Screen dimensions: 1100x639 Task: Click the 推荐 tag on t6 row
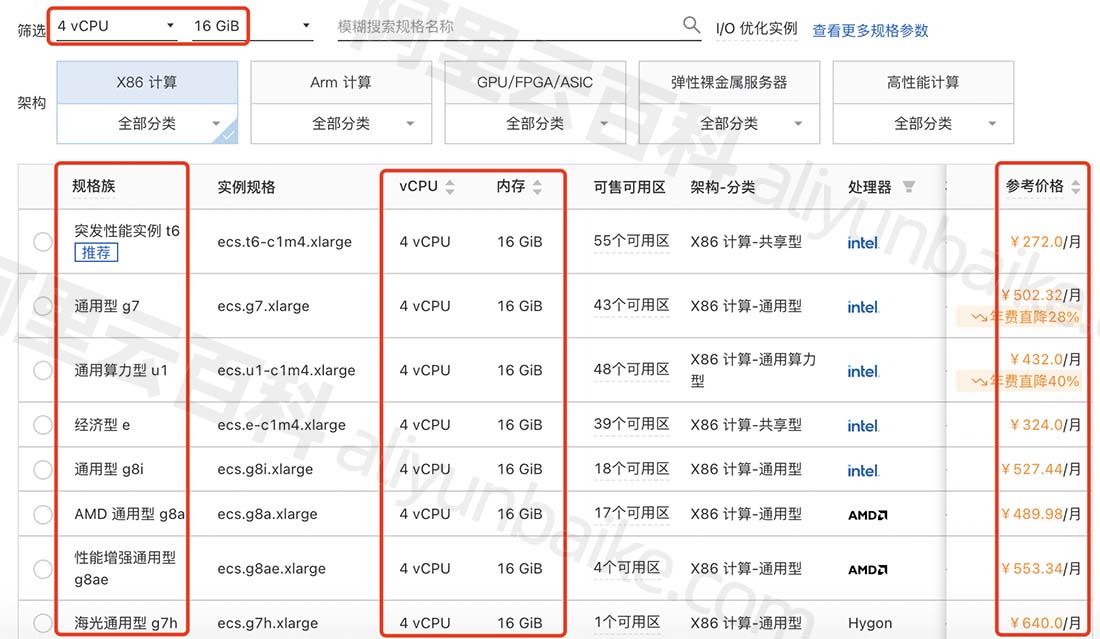(96, 253)
